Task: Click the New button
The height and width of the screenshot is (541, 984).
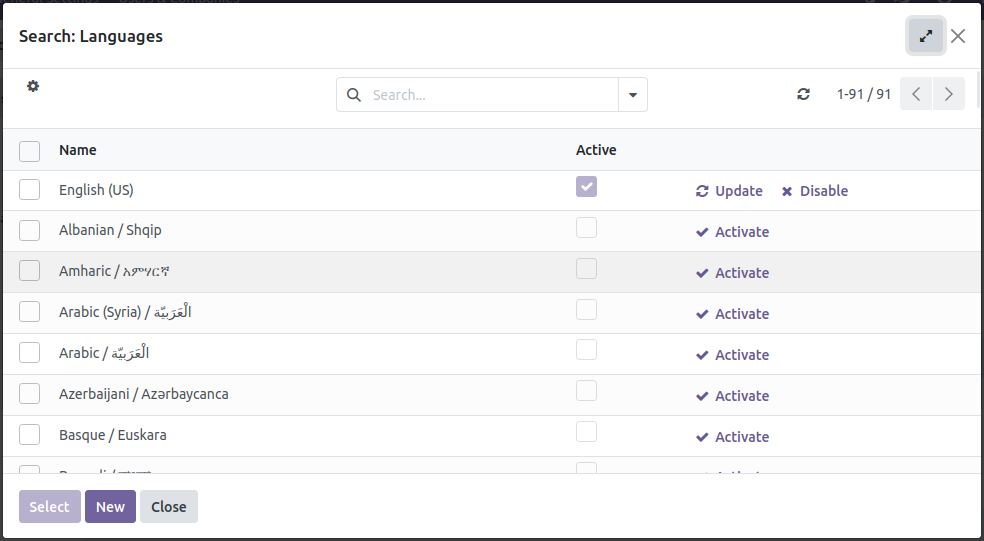Action: click(x=110, y=506)
